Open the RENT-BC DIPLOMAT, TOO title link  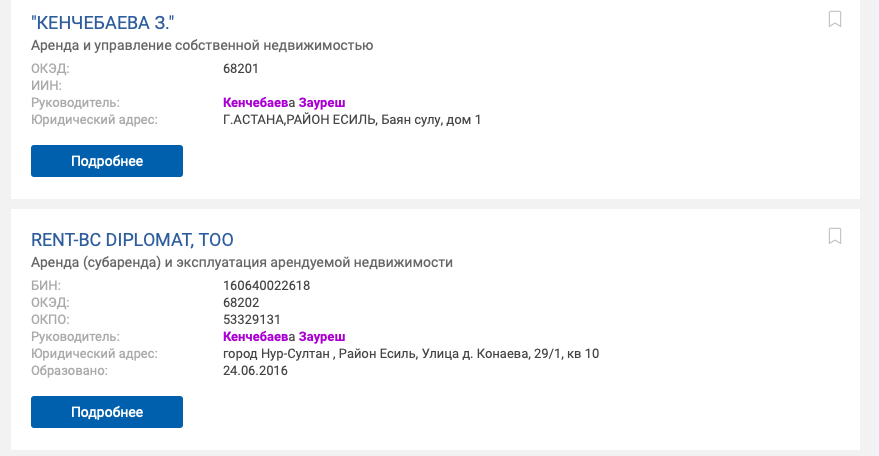132,240
